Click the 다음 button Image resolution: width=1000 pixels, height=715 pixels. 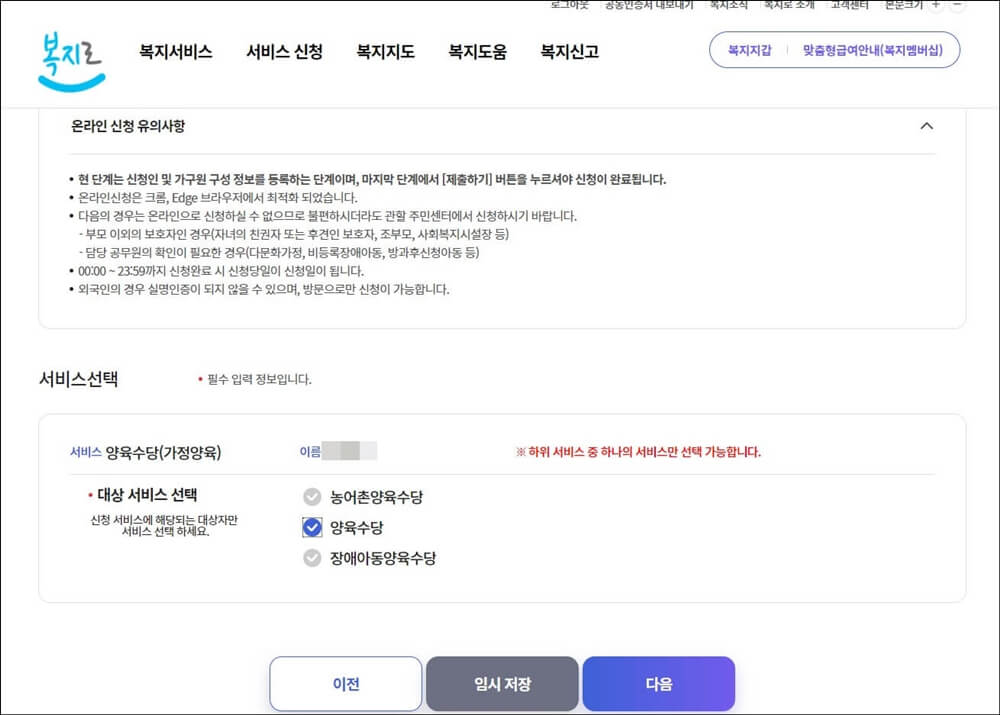[660, 683]
